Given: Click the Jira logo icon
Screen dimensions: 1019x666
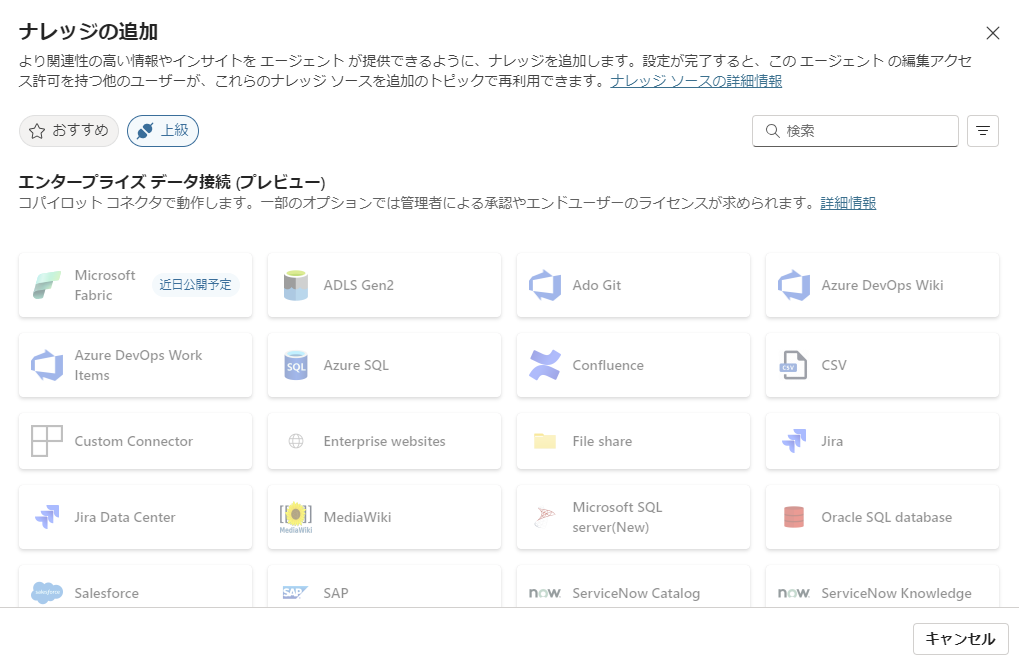Looking at the screenshot, I should [793, 441].
